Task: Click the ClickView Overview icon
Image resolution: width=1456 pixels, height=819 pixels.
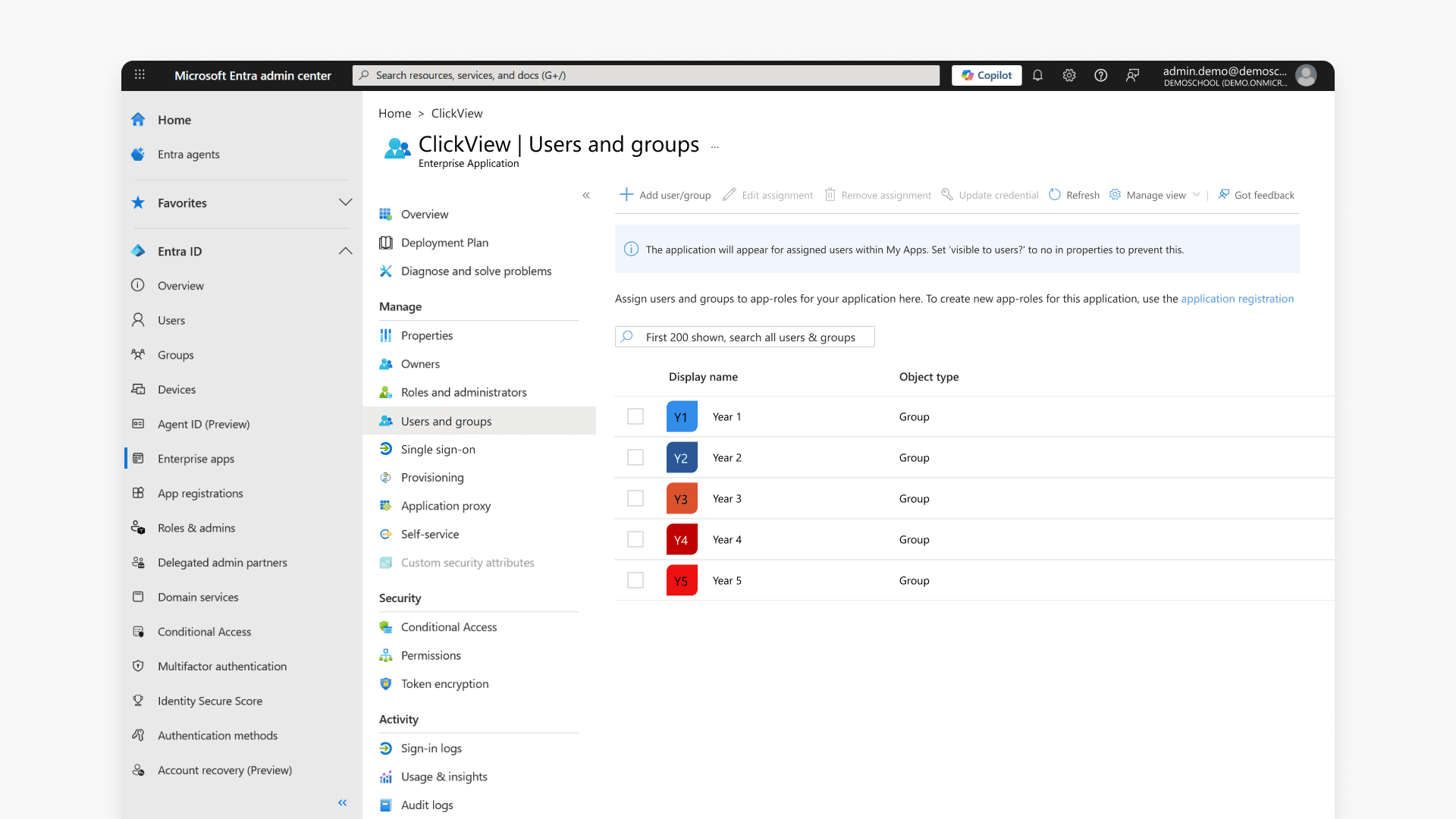Action: click(x=385, y=215)
